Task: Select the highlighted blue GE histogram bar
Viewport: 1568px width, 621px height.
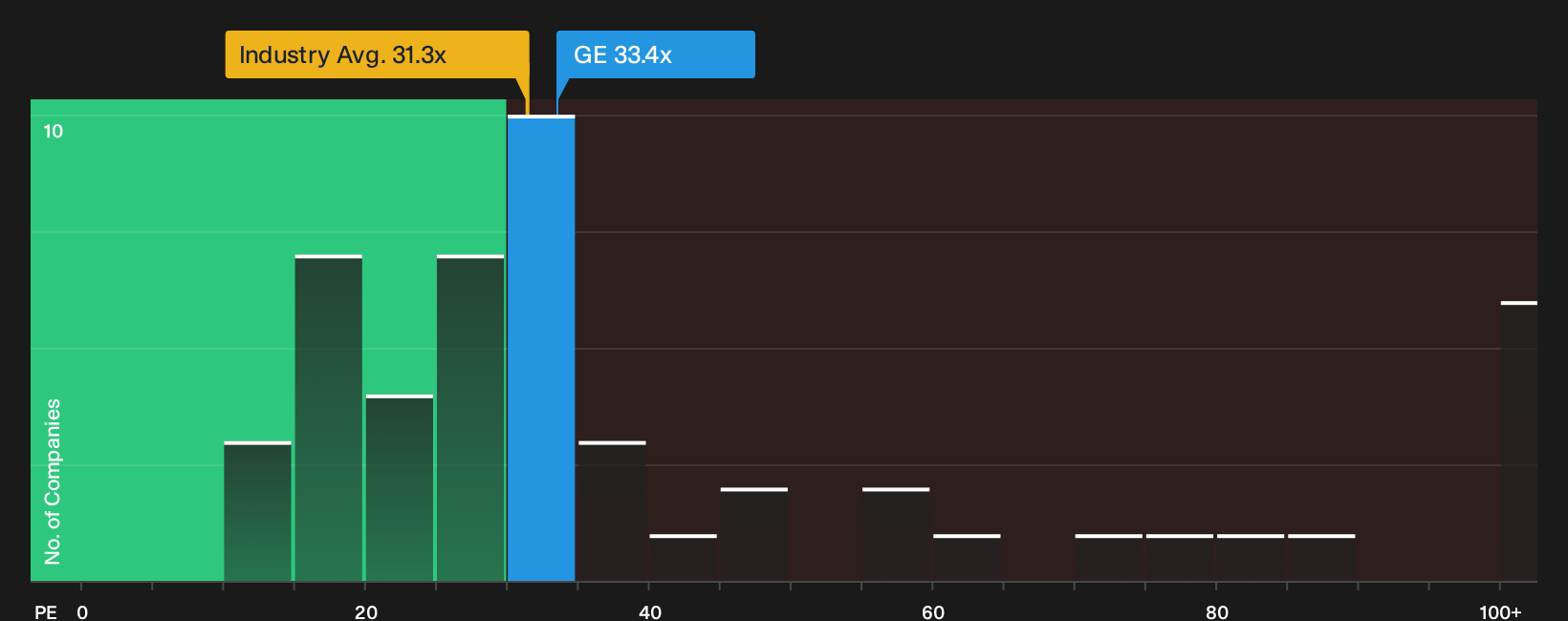Action: [541, 348]
